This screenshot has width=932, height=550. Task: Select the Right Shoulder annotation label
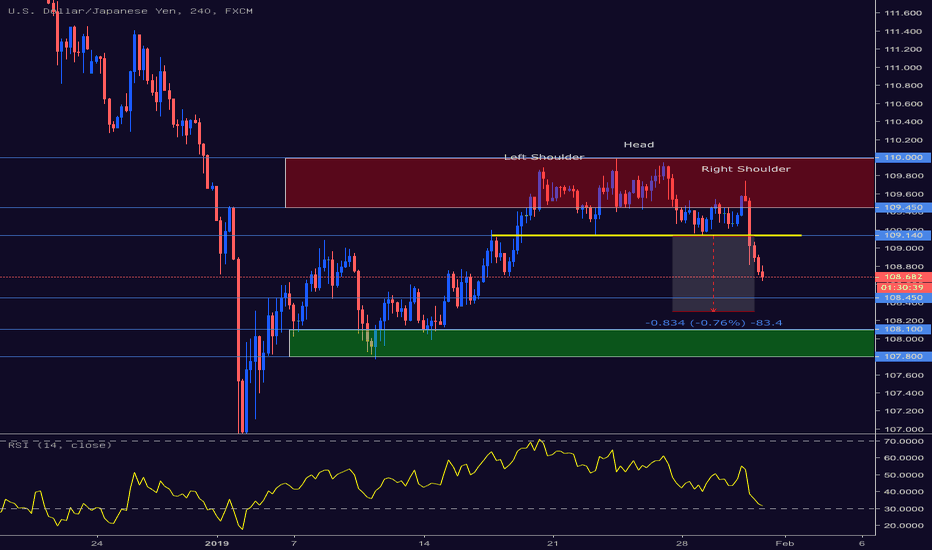pyautogui.click(x=745, y=169)
